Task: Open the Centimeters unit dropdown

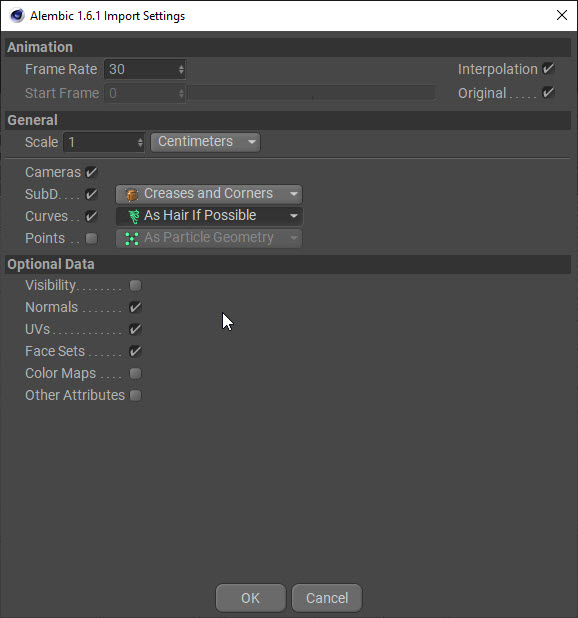Action: click(x=205, y=142)
